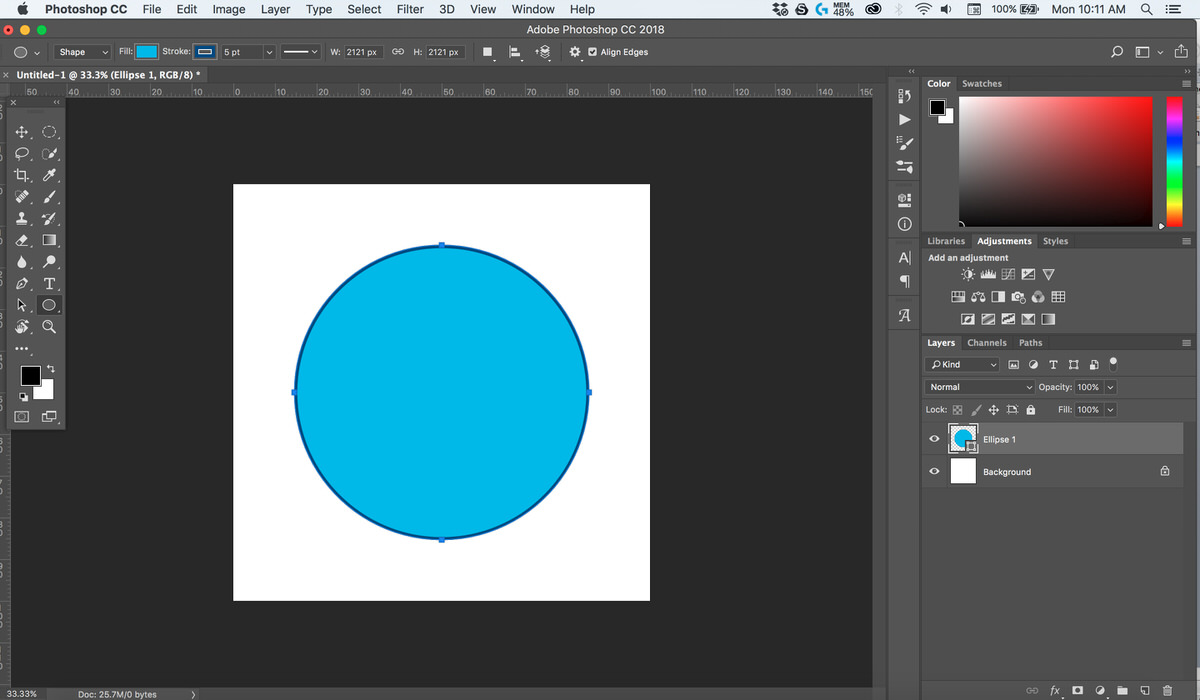Screen dimensions: 1200x700
Task: Open the Kind layer filter dropdown
Action: 962,365
